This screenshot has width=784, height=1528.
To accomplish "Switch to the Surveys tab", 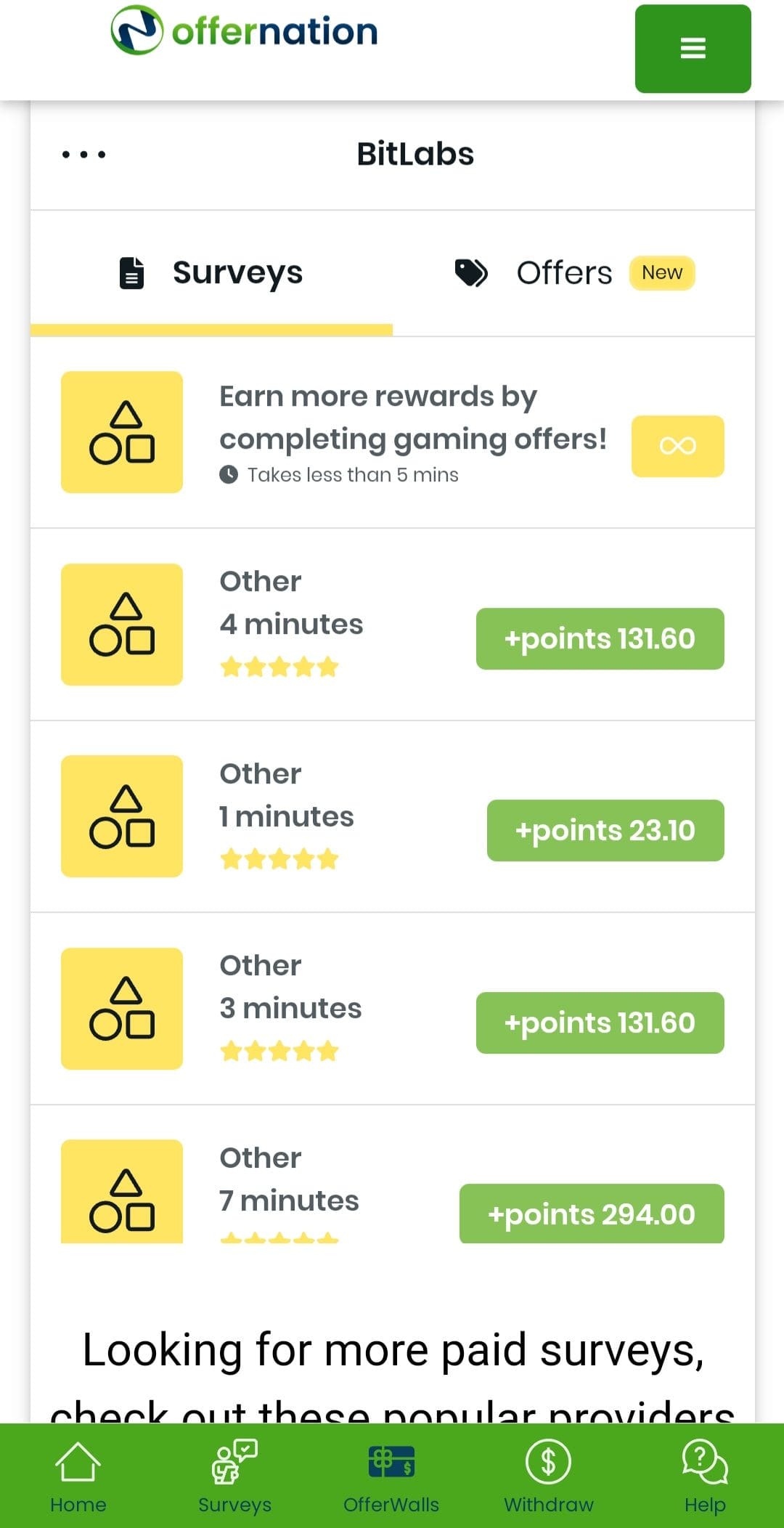I will click(x=211, y=273).
